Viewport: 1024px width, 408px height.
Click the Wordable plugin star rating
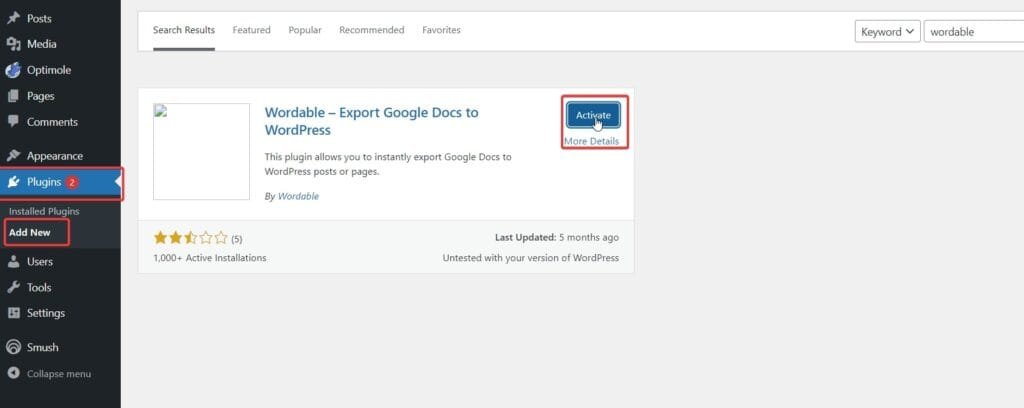[x=191, y=238]
